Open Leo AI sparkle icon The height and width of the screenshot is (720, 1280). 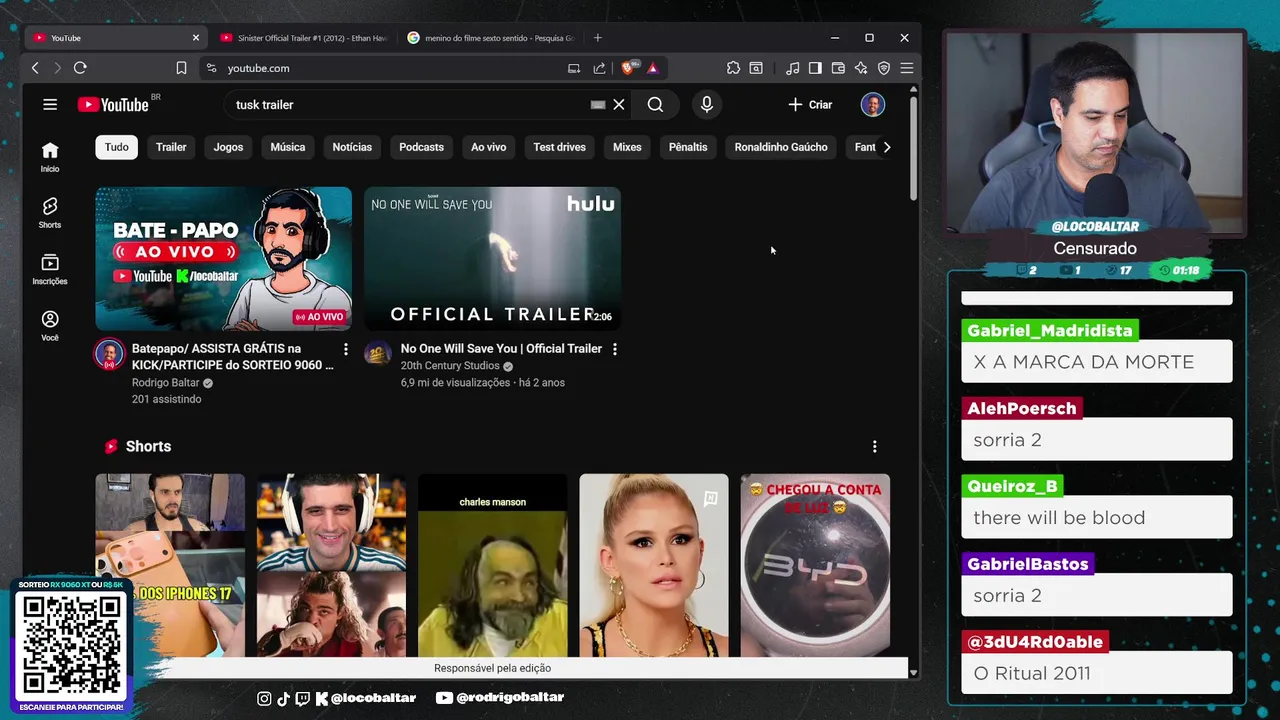click(x=861, y=68)
